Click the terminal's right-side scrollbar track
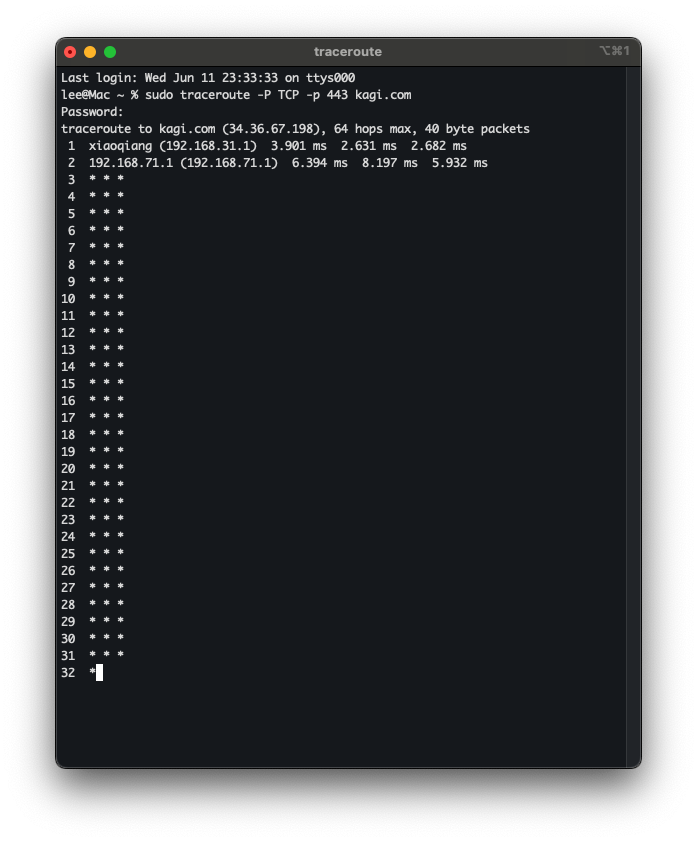 [x=633, y=400]
